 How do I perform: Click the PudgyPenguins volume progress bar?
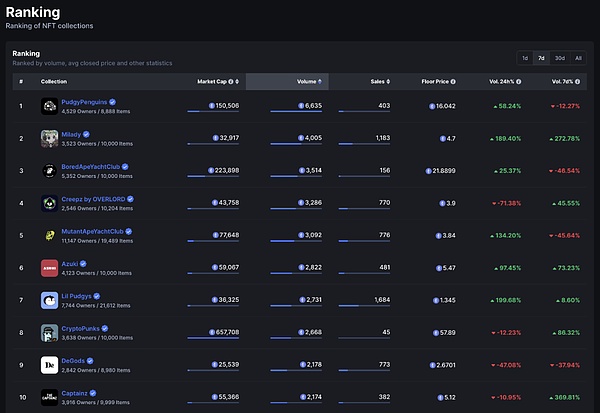(x=295, y=112)
